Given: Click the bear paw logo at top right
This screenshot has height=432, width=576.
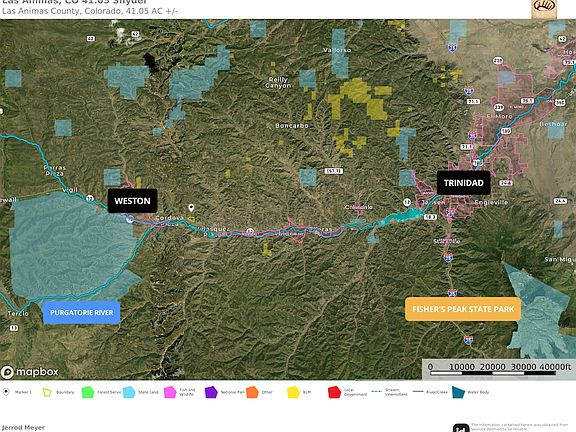Looking at the screenshot, I should pos(544,9).
